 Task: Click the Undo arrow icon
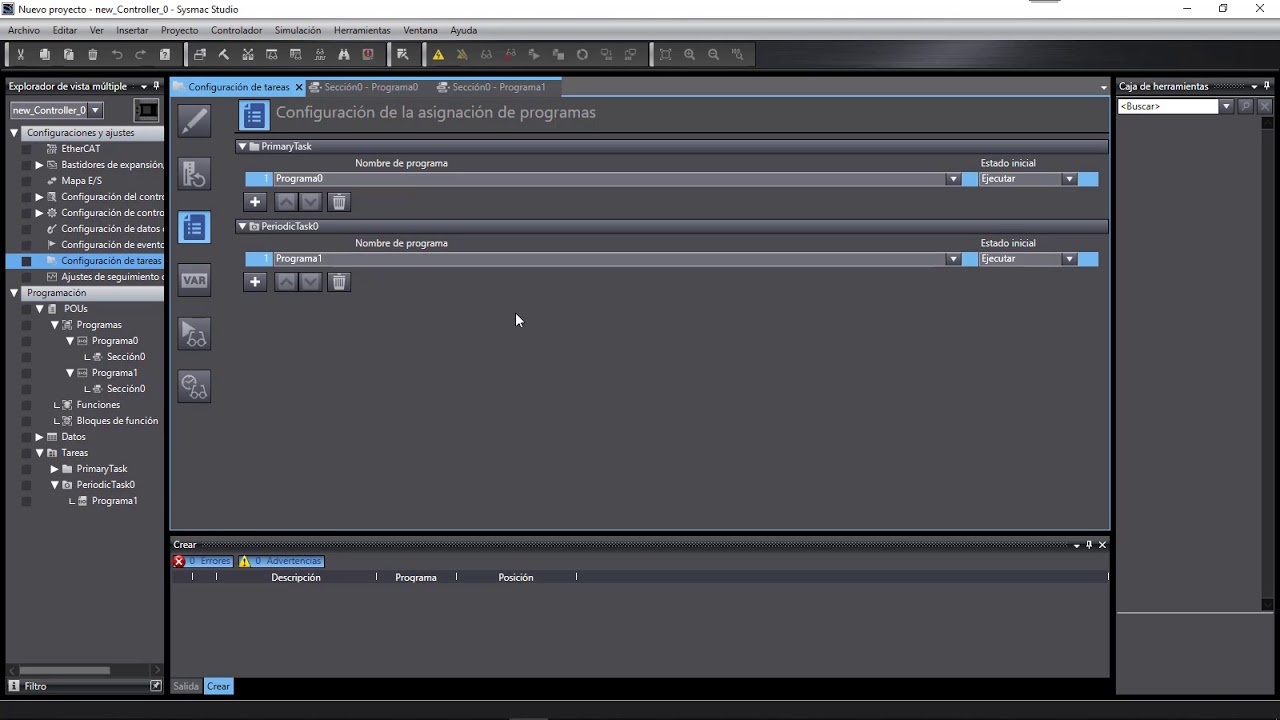(117, 55)
